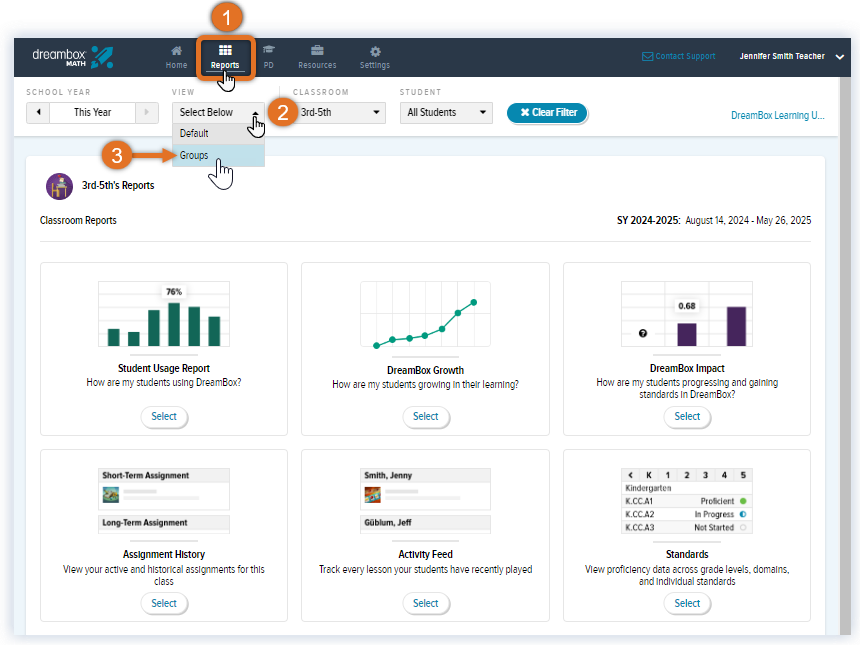
Task: Choose Groups from the View list
Action: (x=194, y=156)
